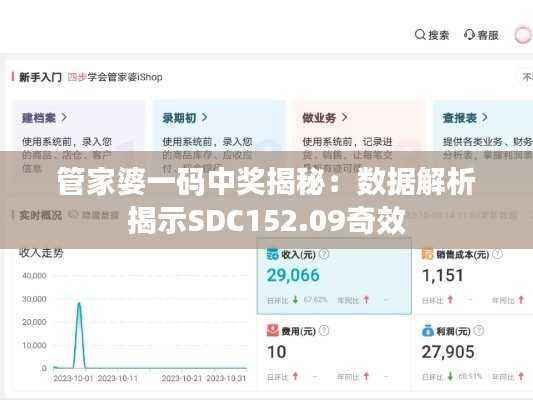The height and width of the screenshot is (400, 533).
Task: Click the peak of the income trend line
Action: click(79, 303)
